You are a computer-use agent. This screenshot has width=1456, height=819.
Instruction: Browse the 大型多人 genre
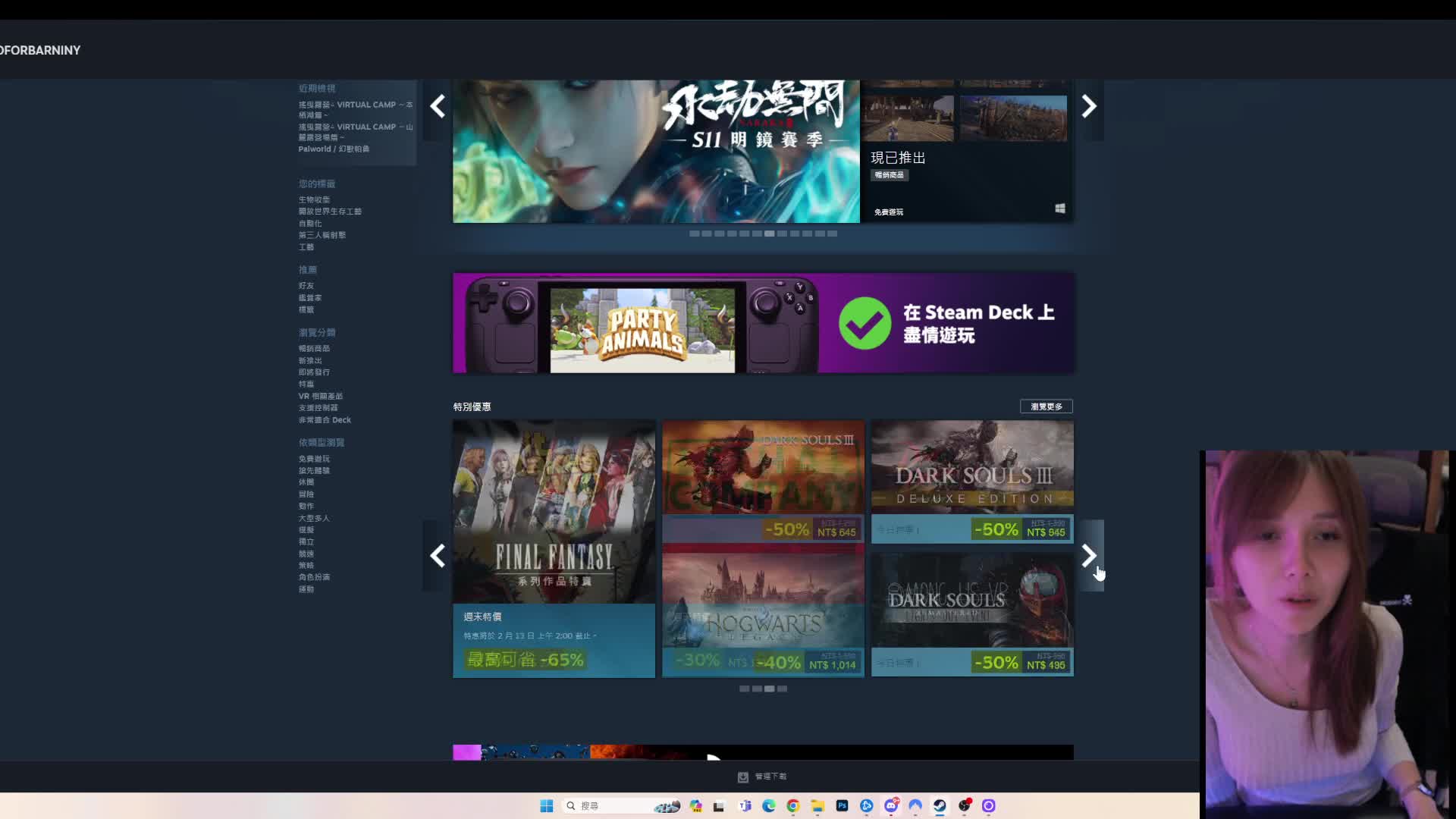(314, 518)
